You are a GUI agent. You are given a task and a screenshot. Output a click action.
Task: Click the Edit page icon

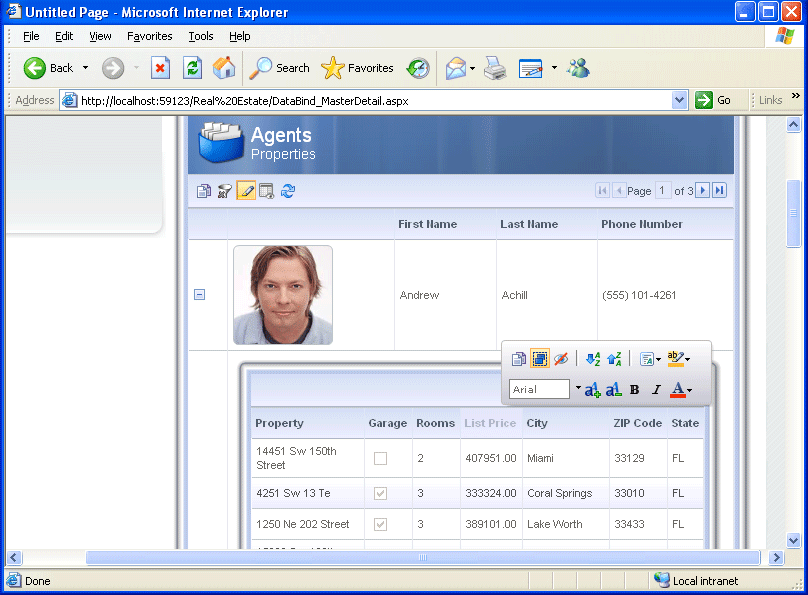pos(531,68)
